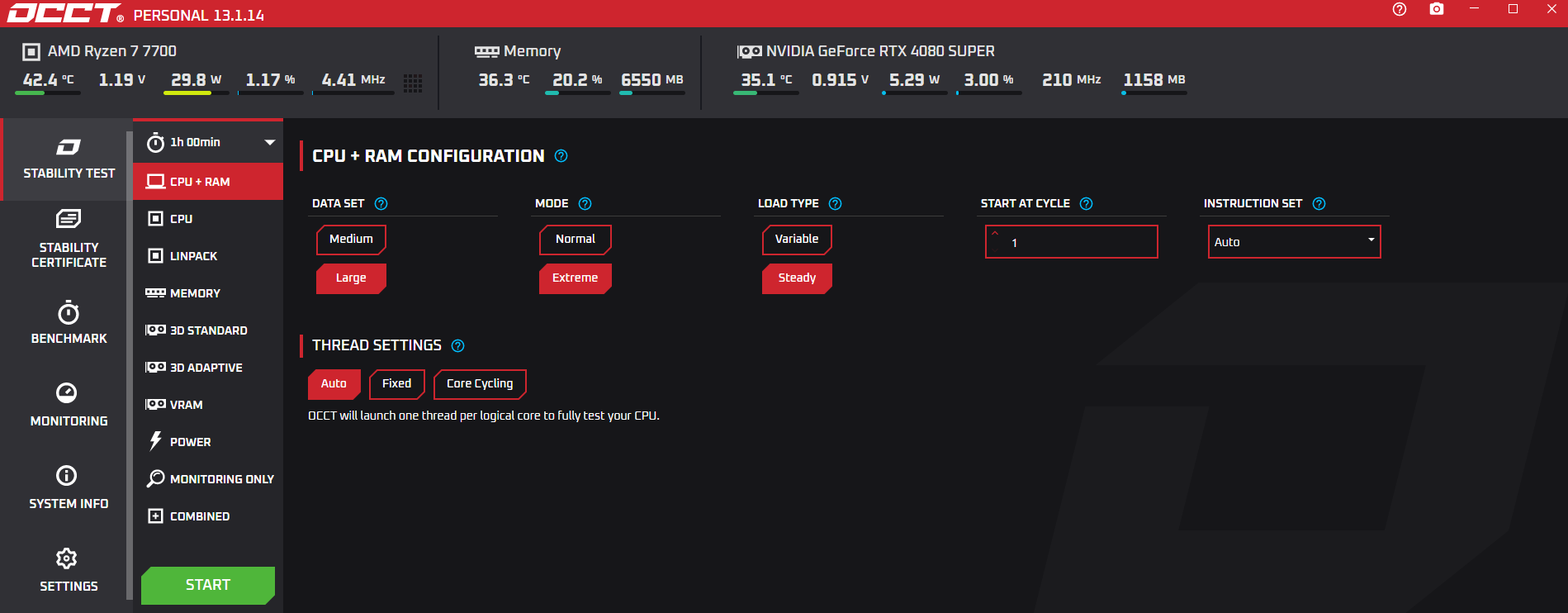Click the Benchmark stopwatch icon
Viewport: 1568px width, 613px height.
(68, 313)
